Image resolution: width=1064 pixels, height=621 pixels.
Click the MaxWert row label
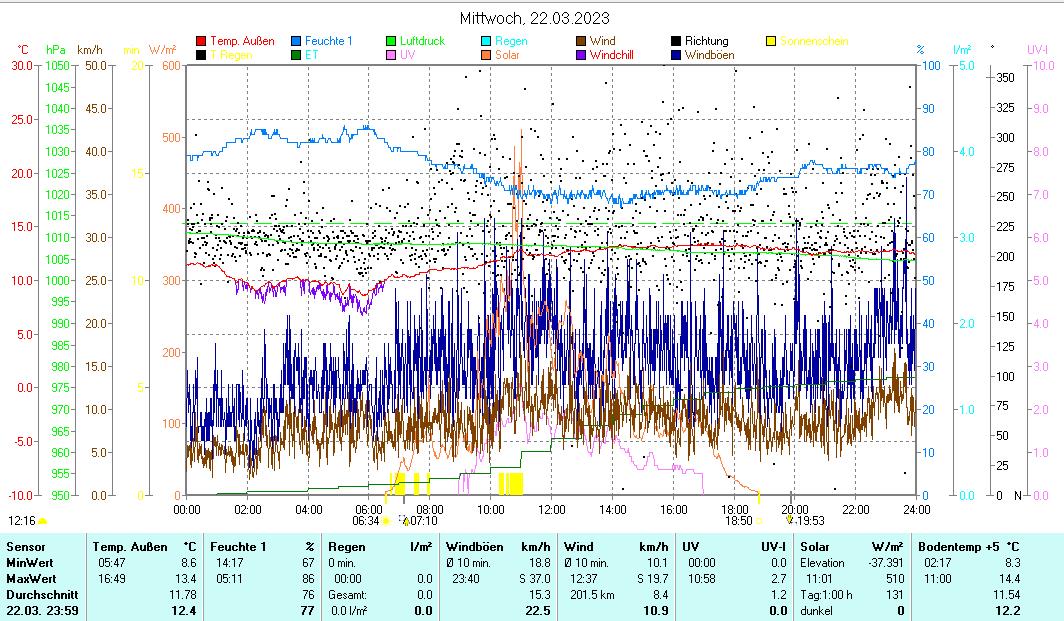[31, 579]
